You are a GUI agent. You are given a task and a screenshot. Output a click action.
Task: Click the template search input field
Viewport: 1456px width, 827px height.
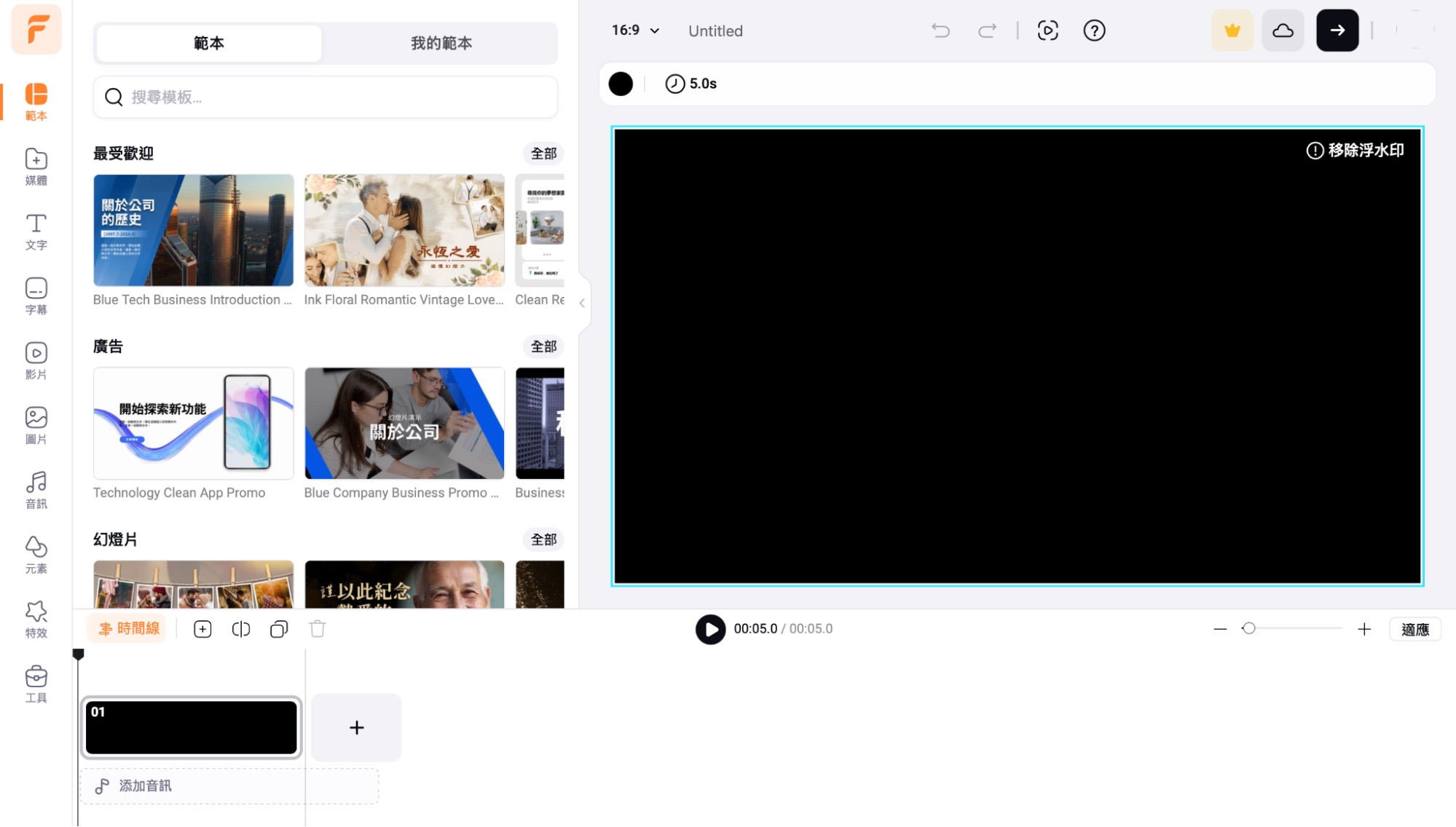point(326,98)
